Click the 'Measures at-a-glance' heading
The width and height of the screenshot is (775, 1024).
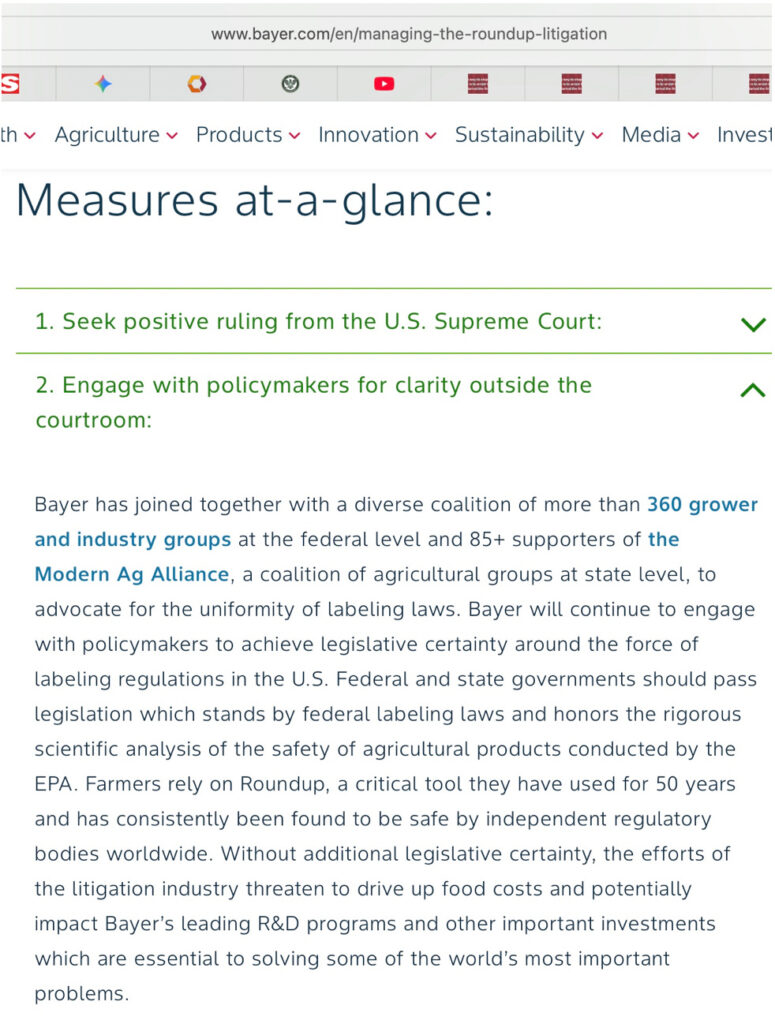(255, 200)
